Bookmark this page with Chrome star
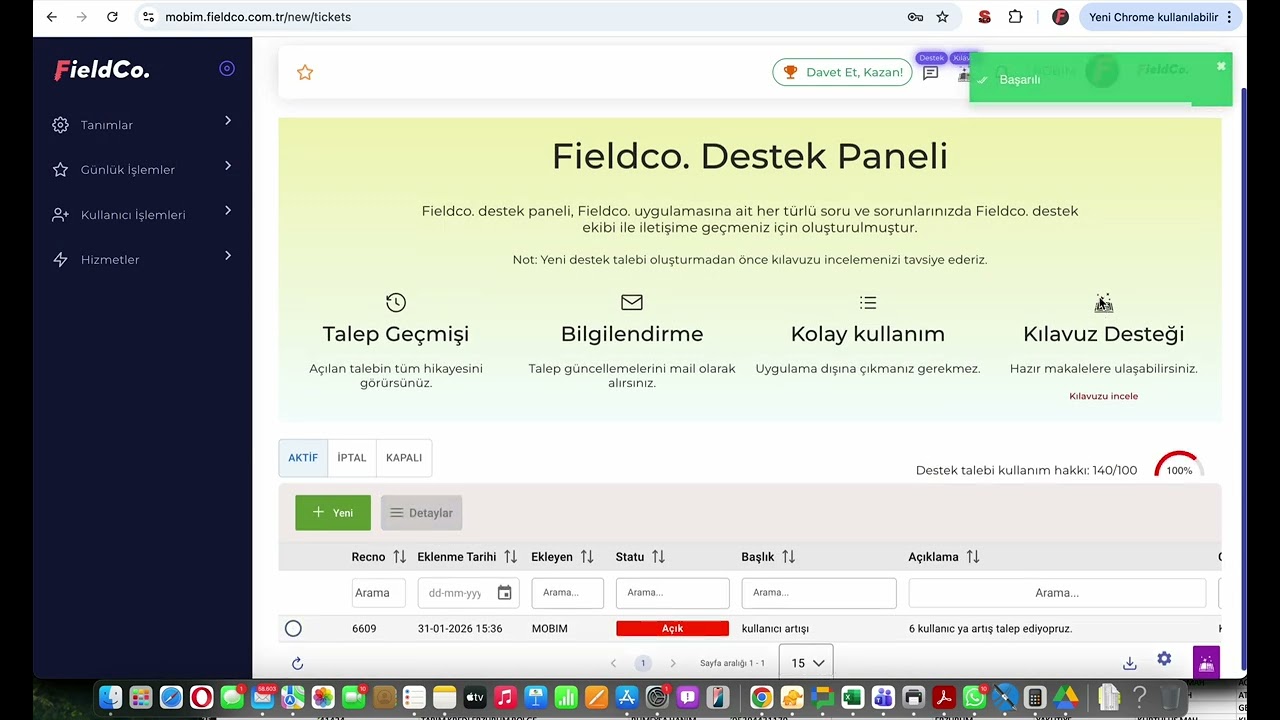 942,17
